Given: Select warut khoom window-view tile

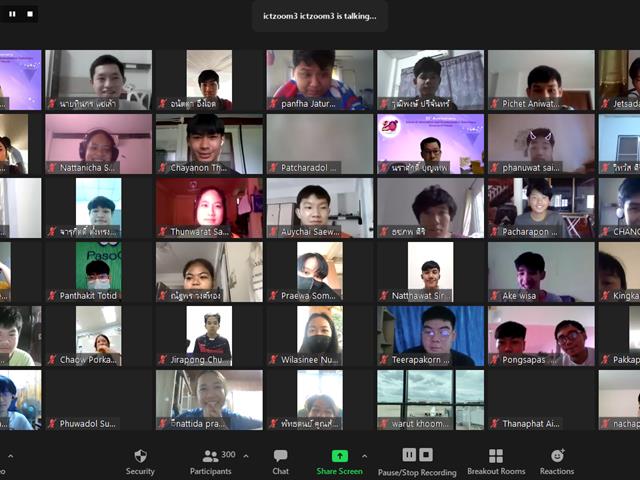Looking at the screenshot, I should pos(431,400).
